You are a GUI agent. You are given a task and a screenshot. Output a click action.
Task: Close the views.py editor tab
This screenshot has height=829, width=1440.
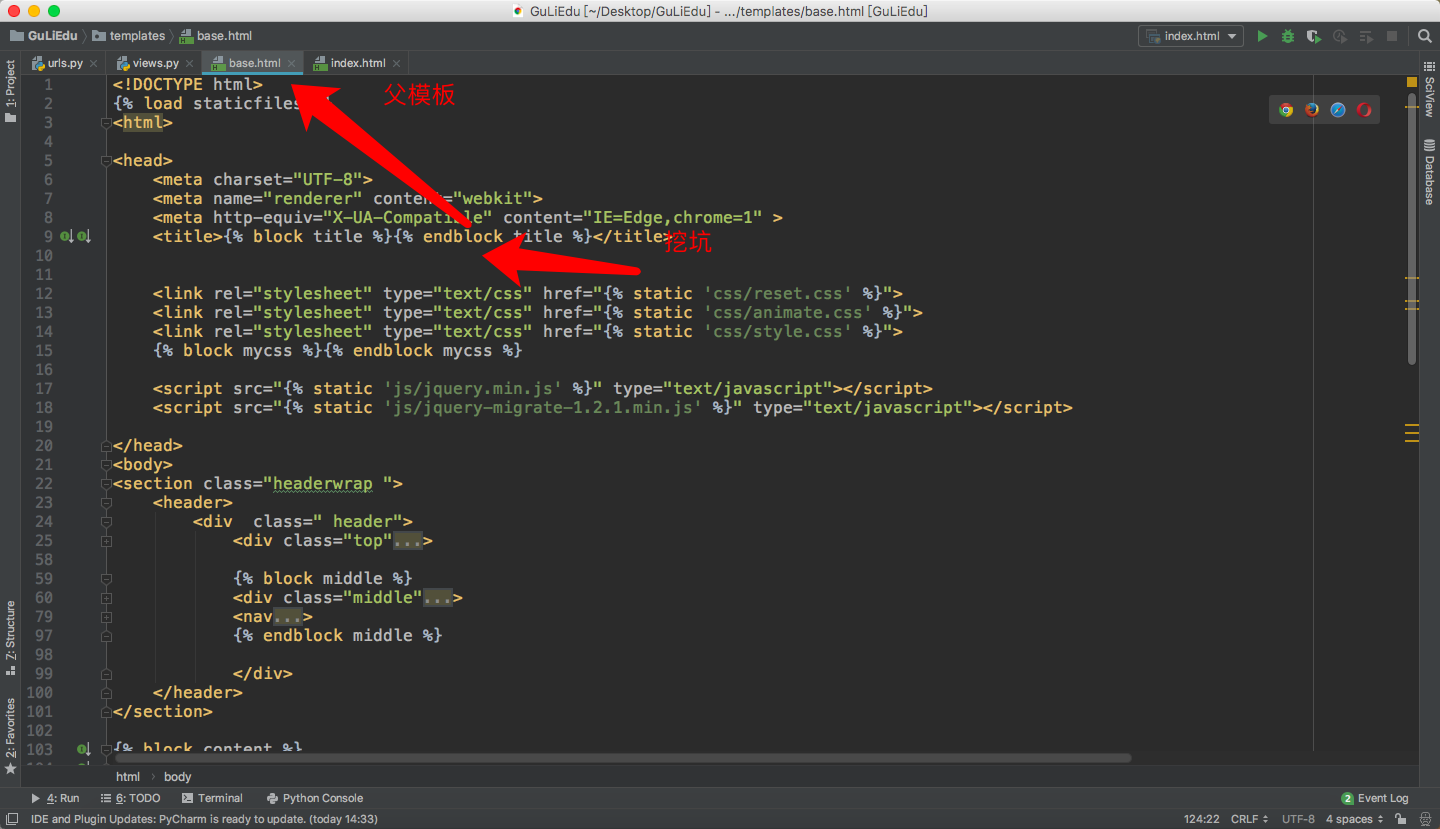point(189,63)
